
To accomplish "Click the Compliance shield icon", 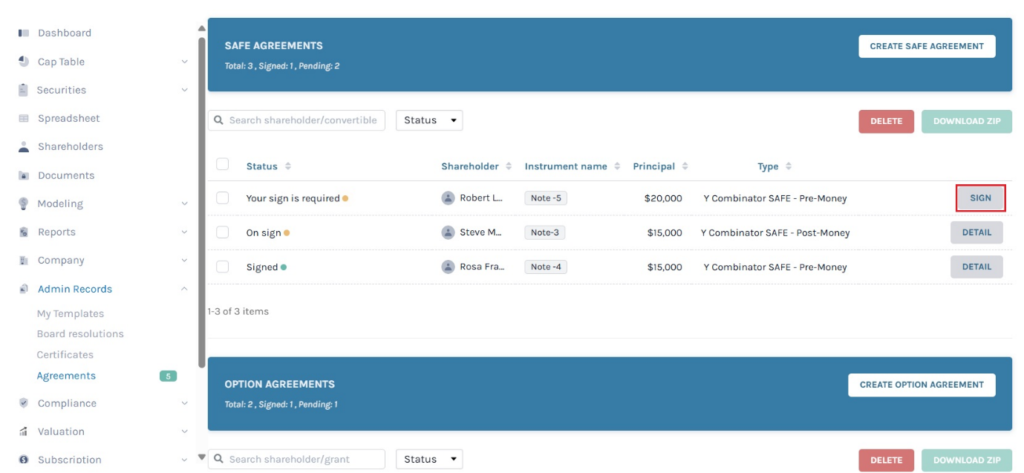I will coord(23,404).
